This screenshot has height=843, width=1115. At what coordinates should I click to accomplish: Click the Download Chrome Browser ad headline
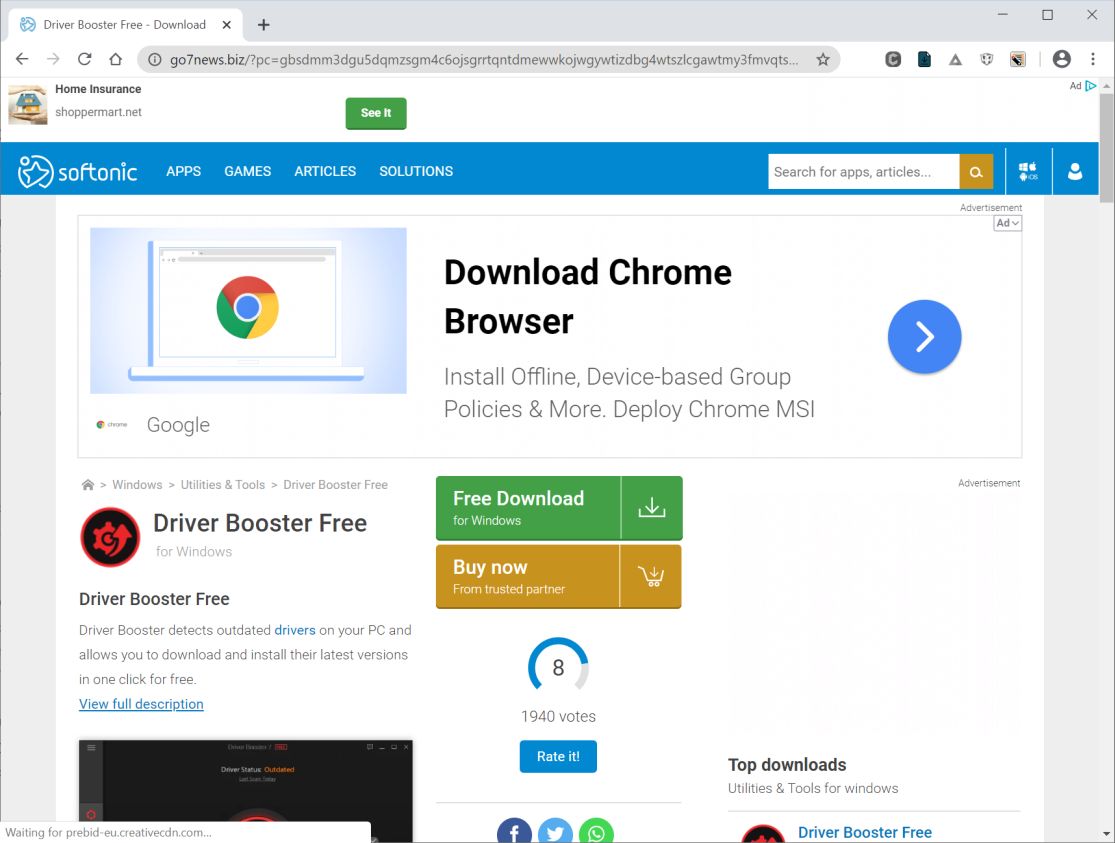click(x=587, y=297)
